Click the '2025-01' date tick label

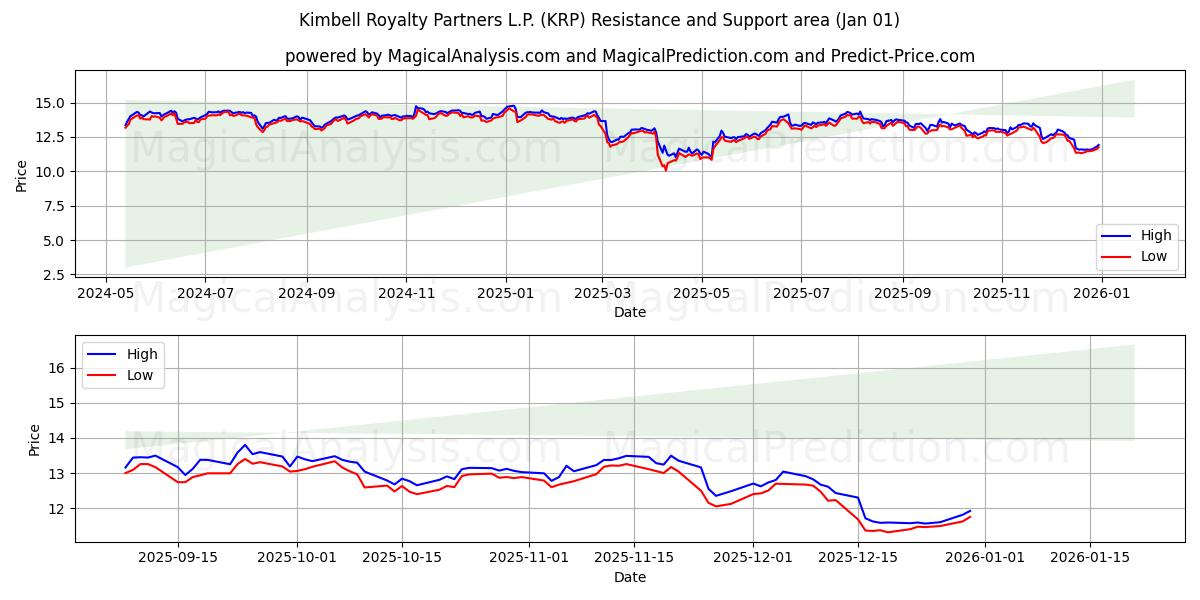[x=505, y=293]
